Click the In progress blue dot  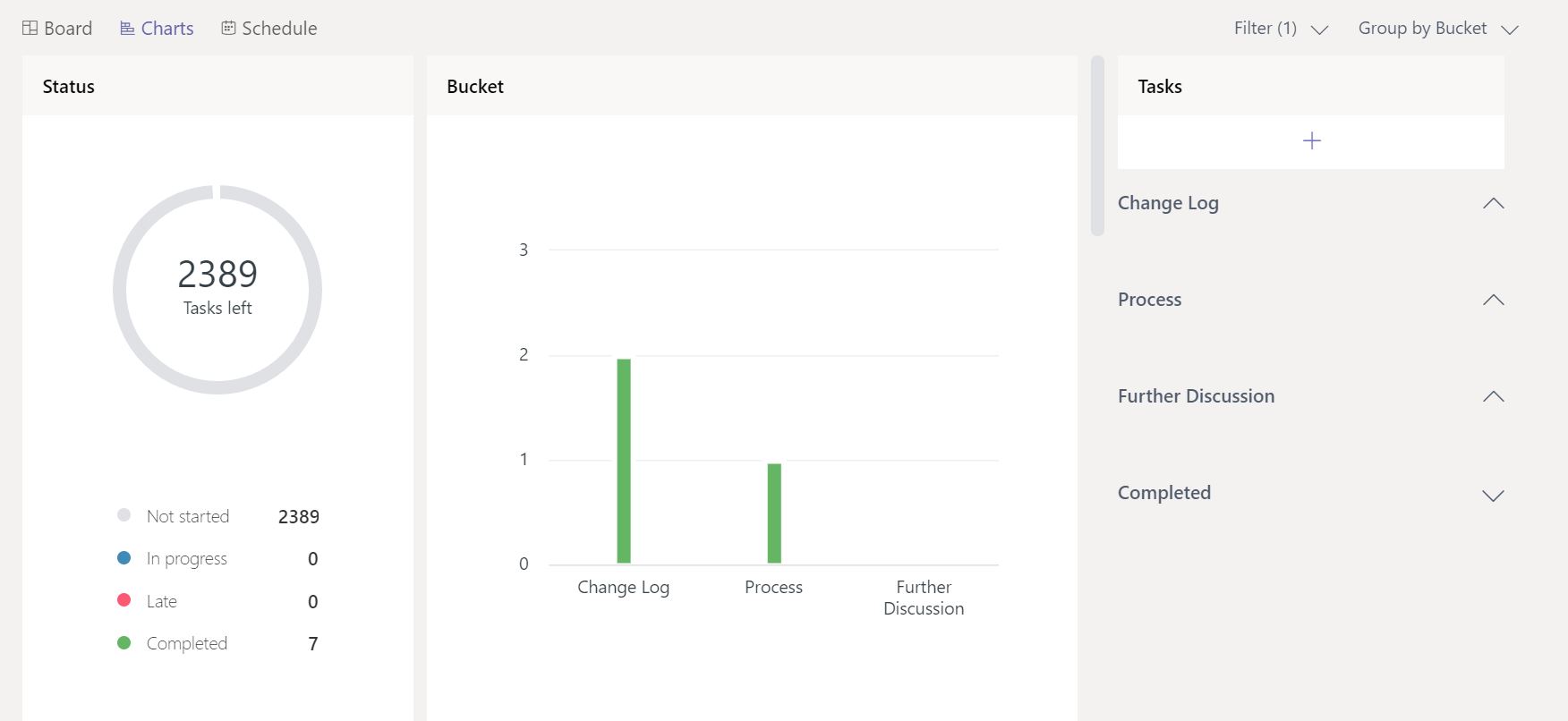124,558
